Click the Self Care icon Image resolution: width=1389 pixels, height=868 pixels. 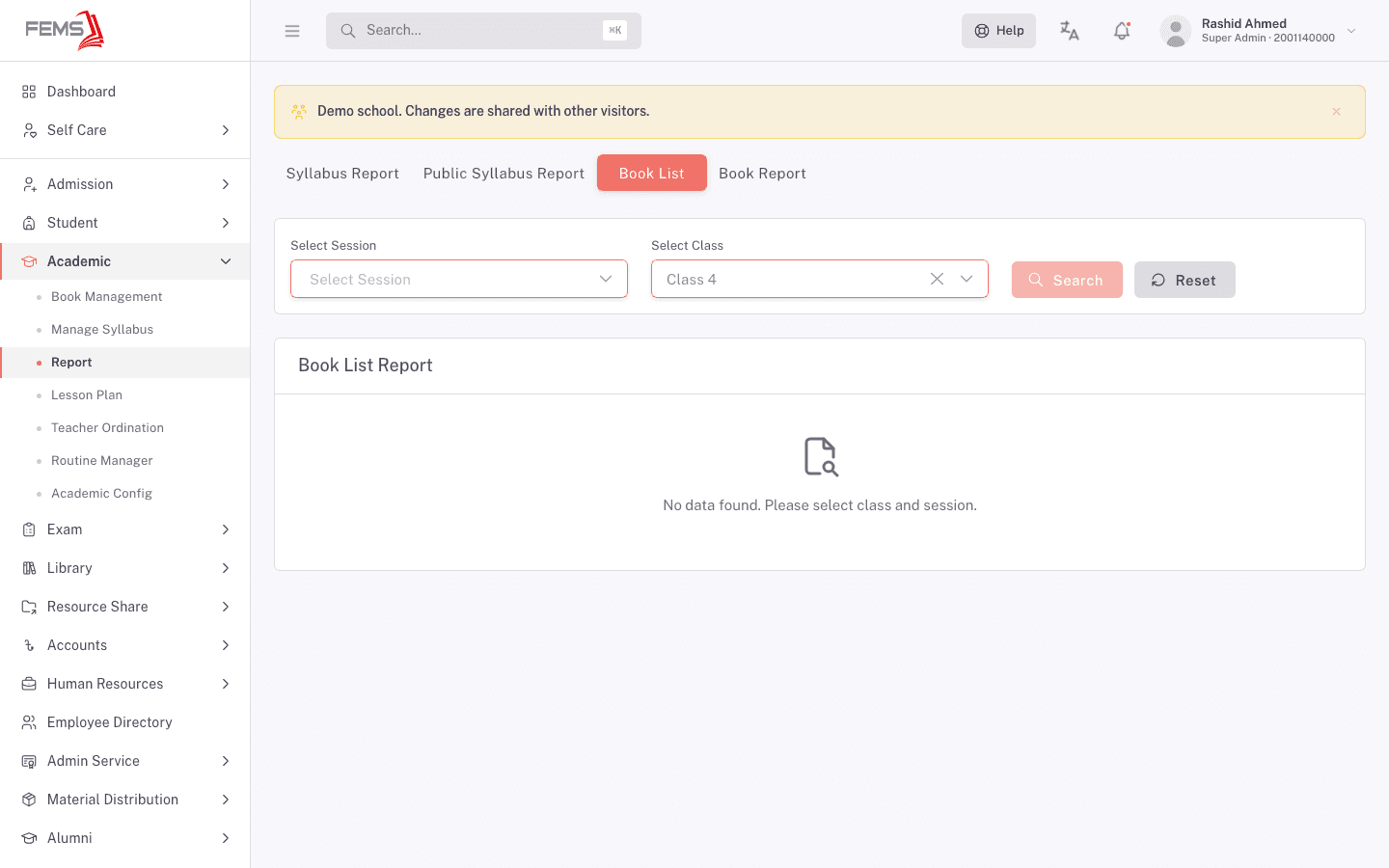point(29,130)
